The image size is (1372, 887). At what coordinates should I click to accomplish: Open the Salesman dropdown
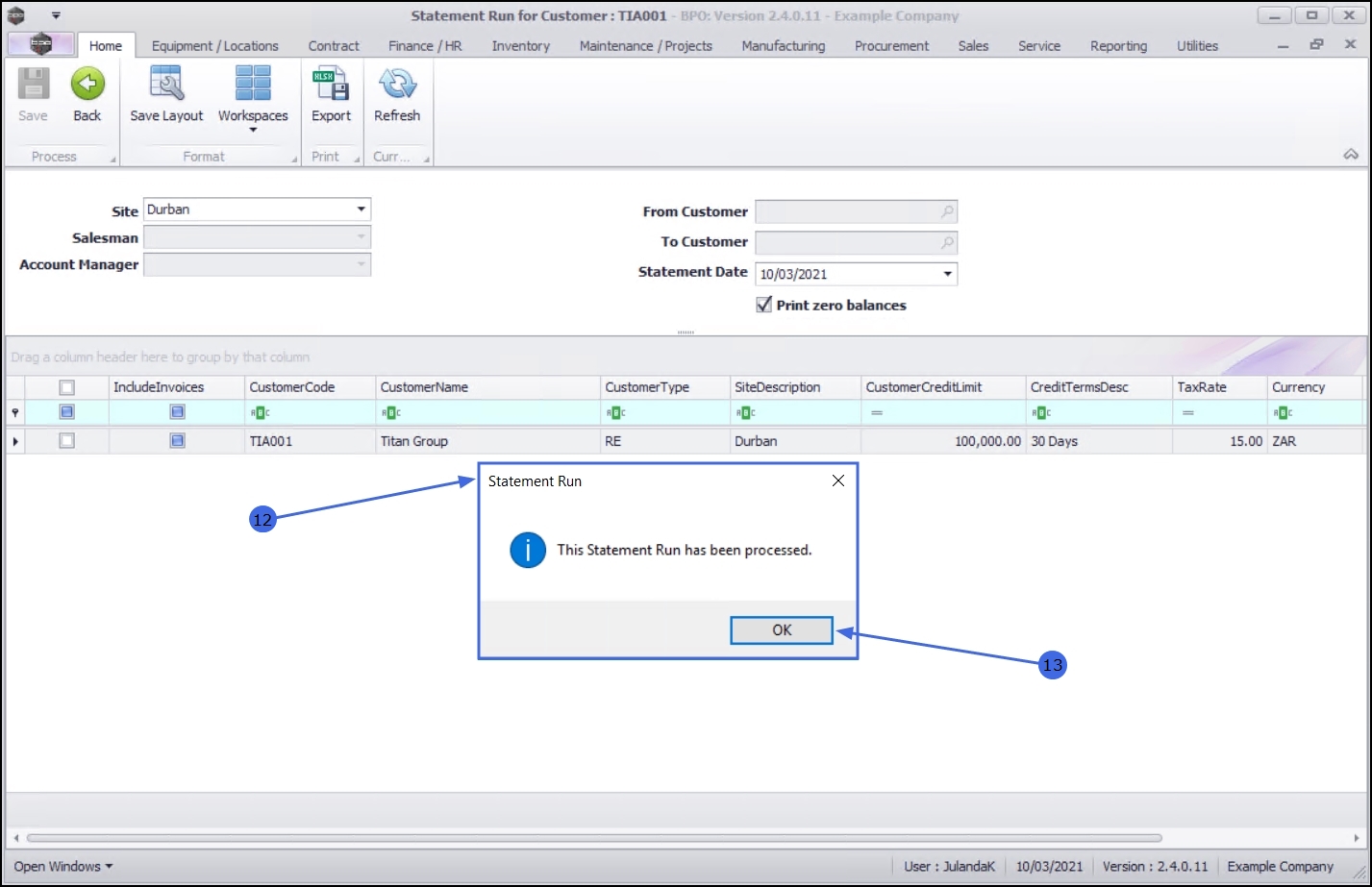tap(361, 237)
